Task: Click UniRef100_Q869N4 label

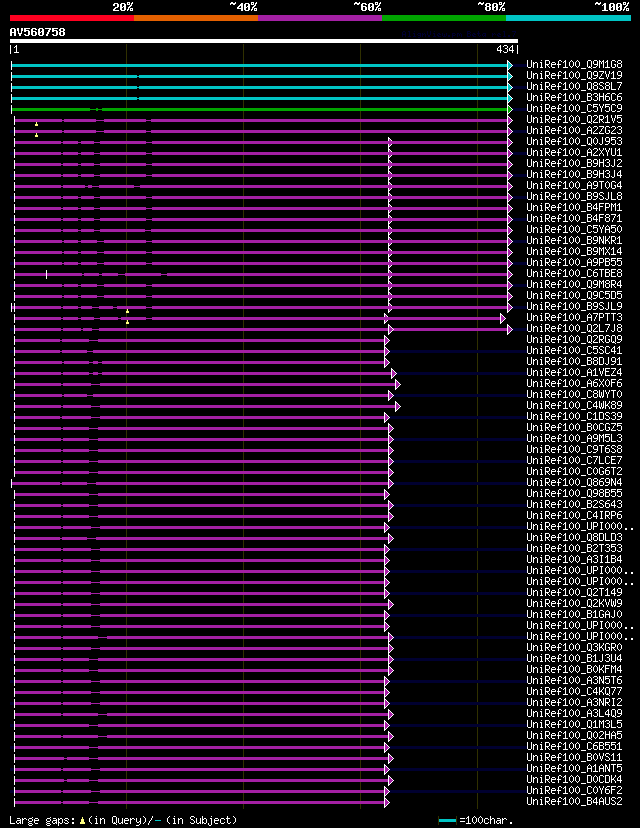Action: pyautogui.click(x=574, y=483)
